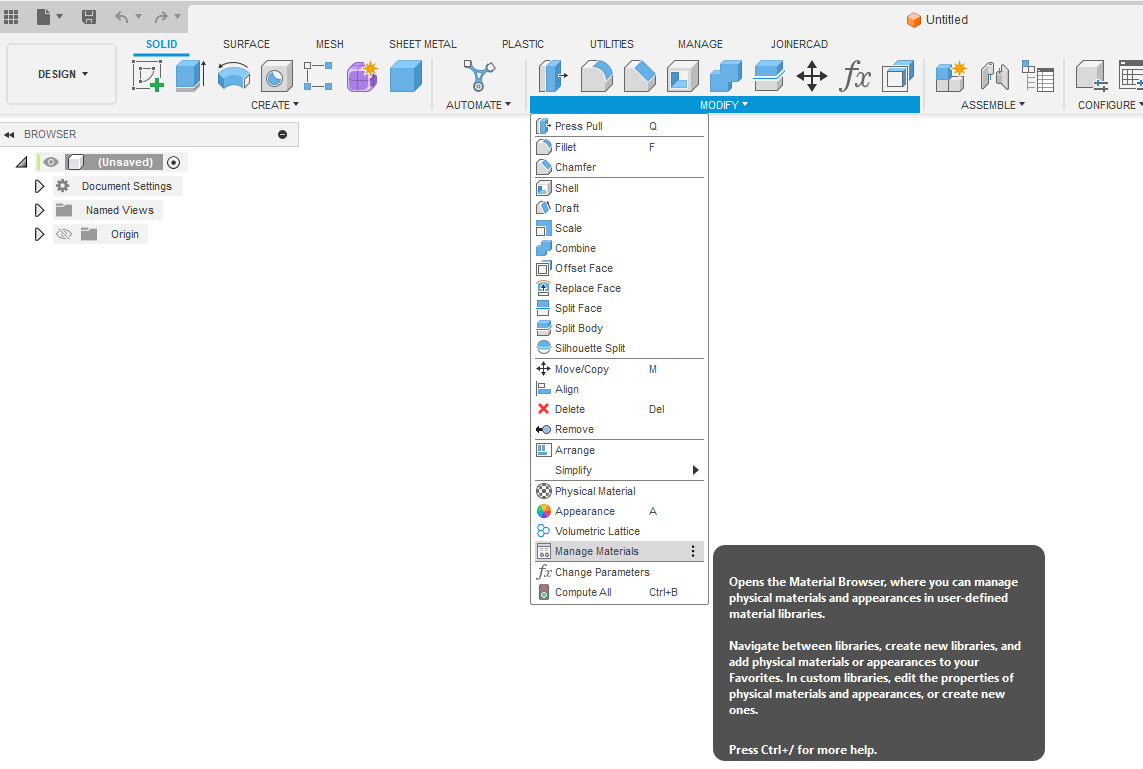The image size is (1143, 769).
Task: Open undo history dropdown arrow
Action: [x=139, y=16]
